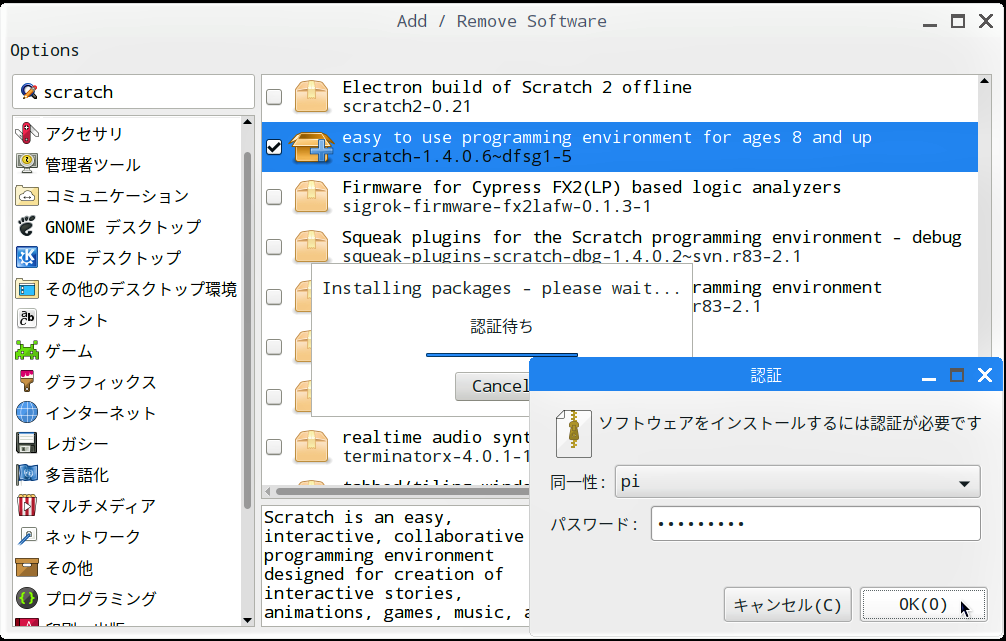
Task: Click the sigrok-firmware-fx2lafw package icon
Action: click(312, 196)
